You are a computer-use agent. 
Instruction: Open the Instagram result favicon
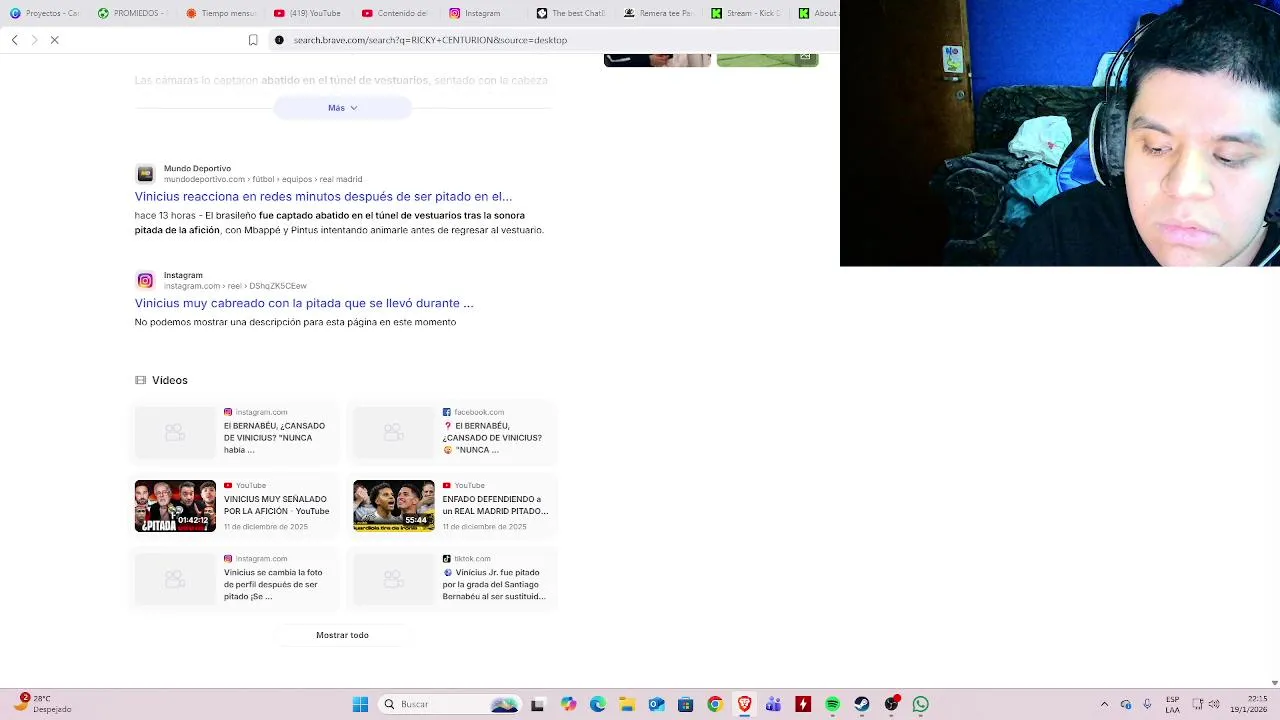click(145, 280)
